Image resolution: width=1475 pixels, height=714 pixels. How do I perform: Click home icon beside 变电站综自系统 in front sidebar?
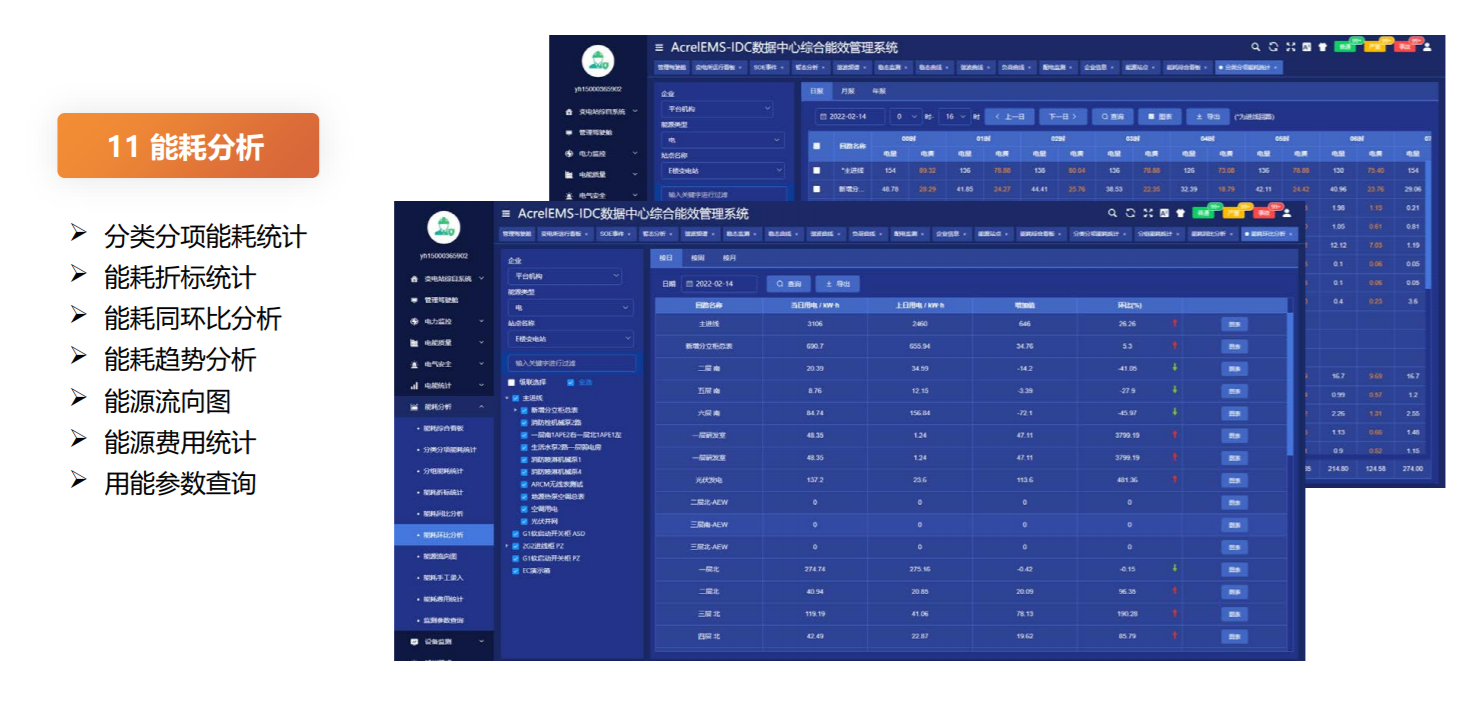click(415, 279)
